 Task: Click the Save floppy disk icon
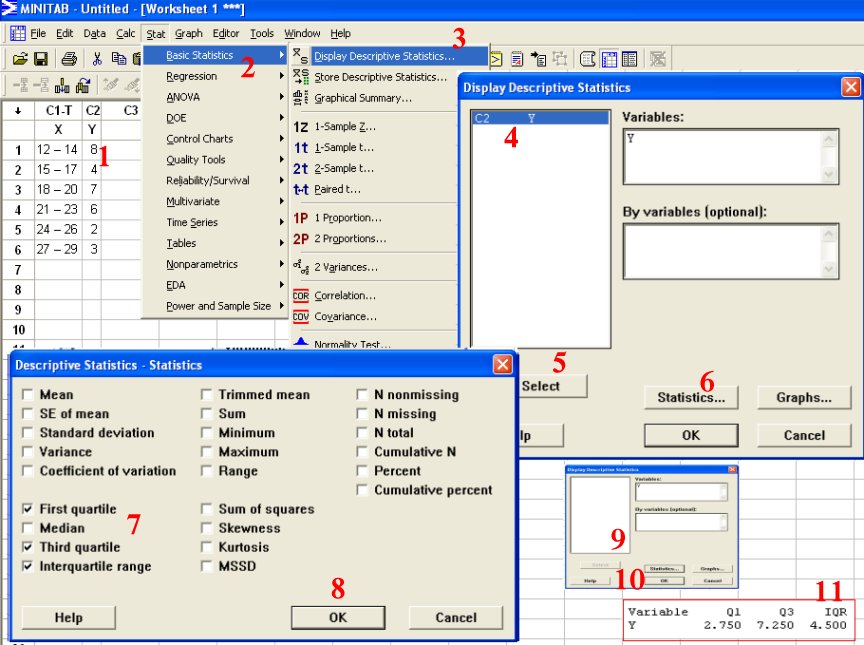coord(41,58)
